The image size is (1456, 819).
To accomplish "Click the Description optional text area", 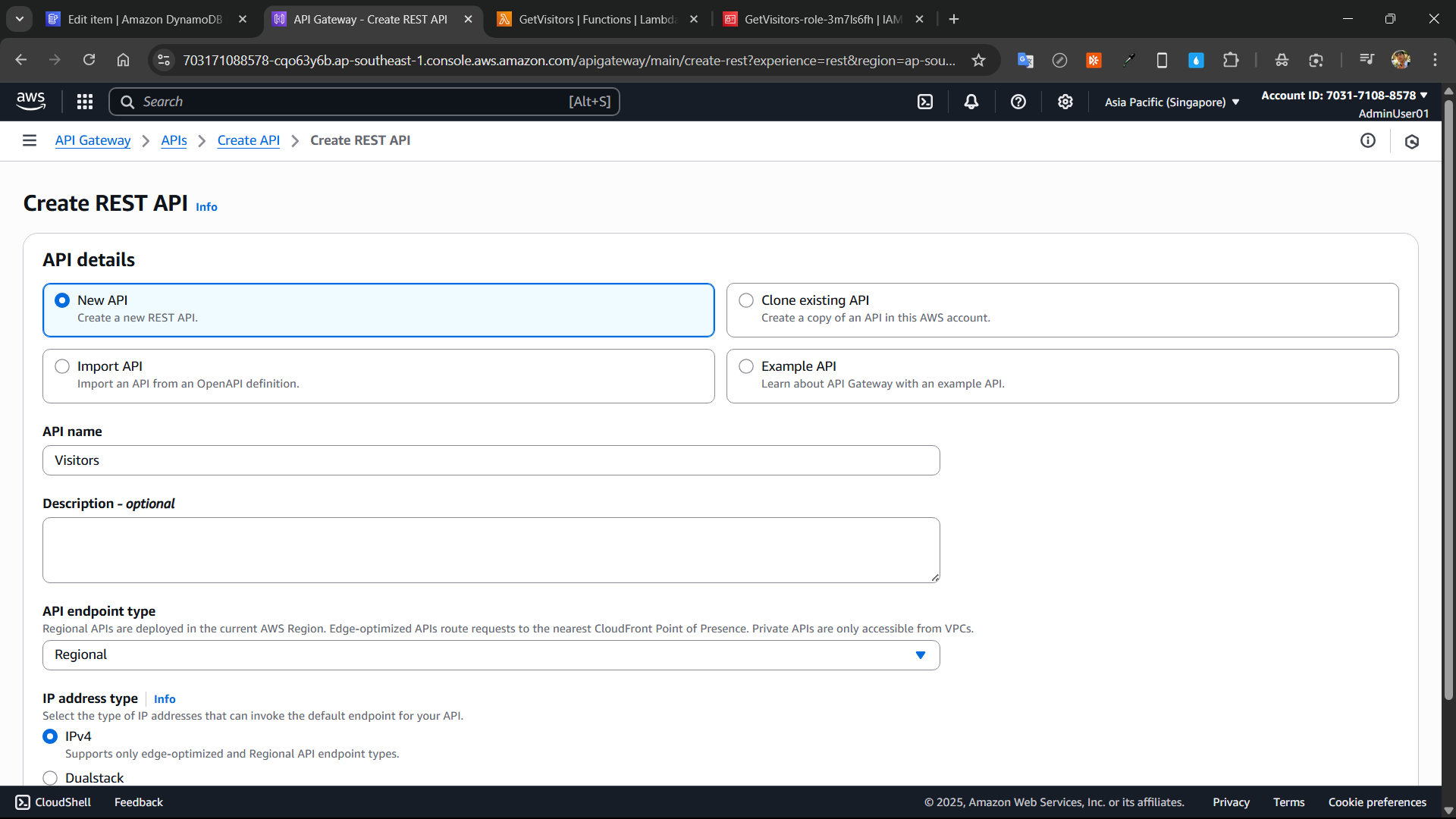I will point(491,550).
